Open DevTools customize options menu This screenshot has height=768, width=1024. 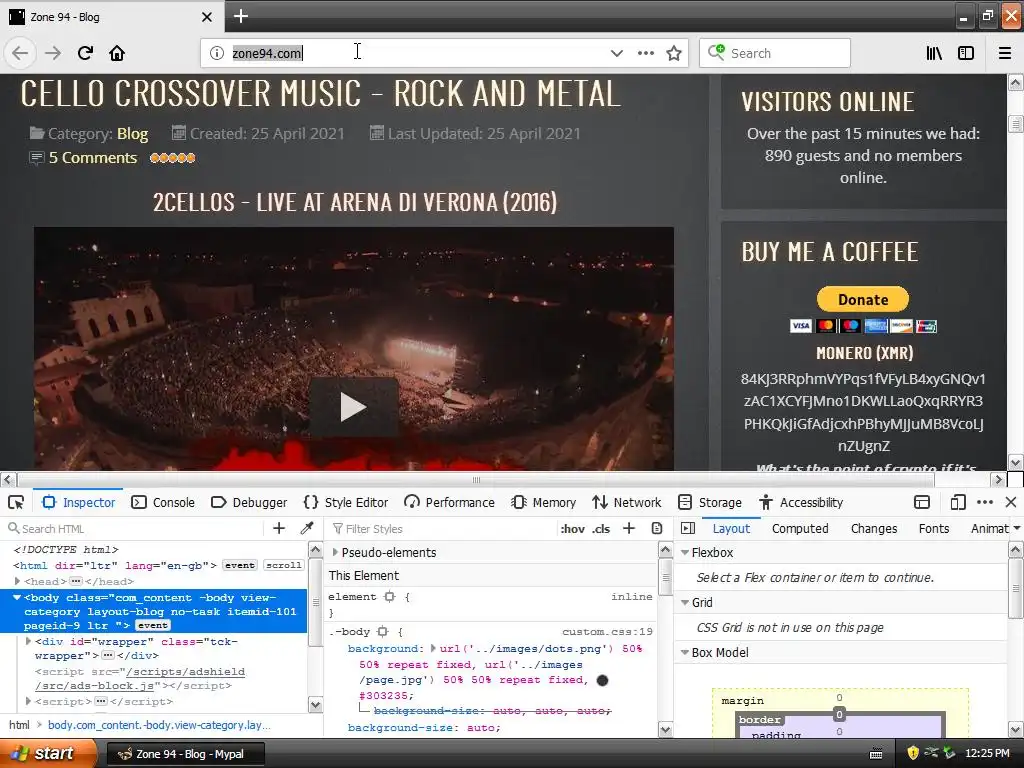(x=985, y=502)
